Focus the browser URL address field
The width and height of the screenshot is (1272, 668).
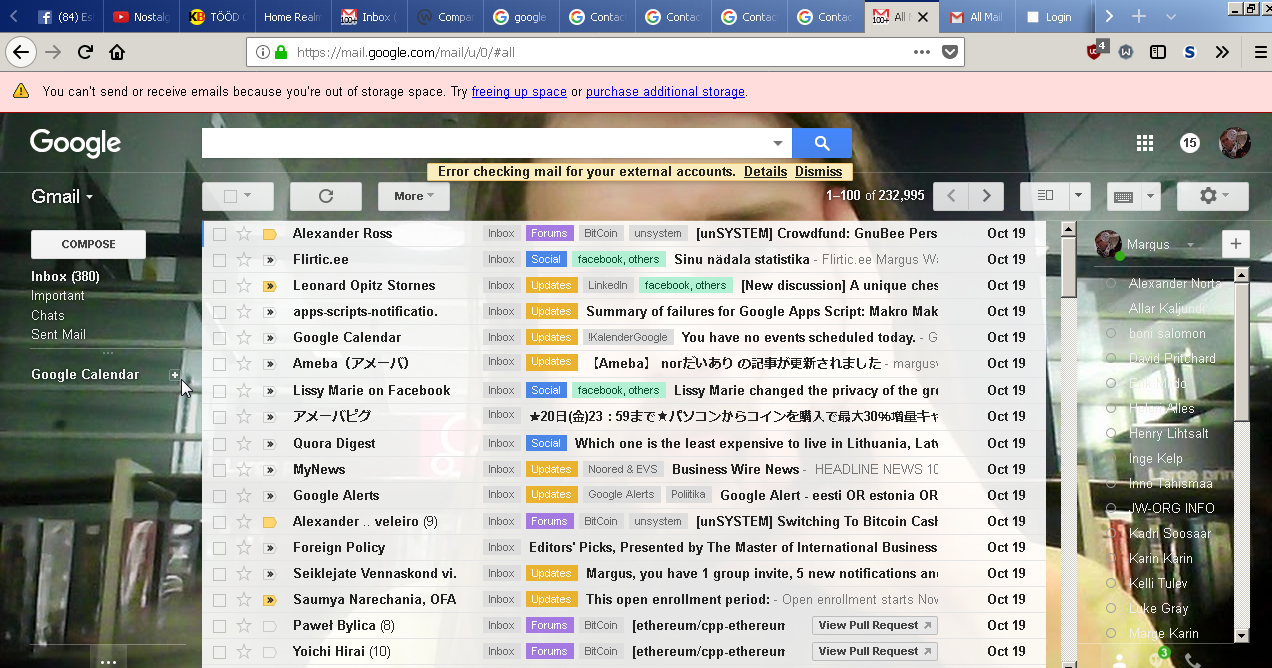pos(600,52)
